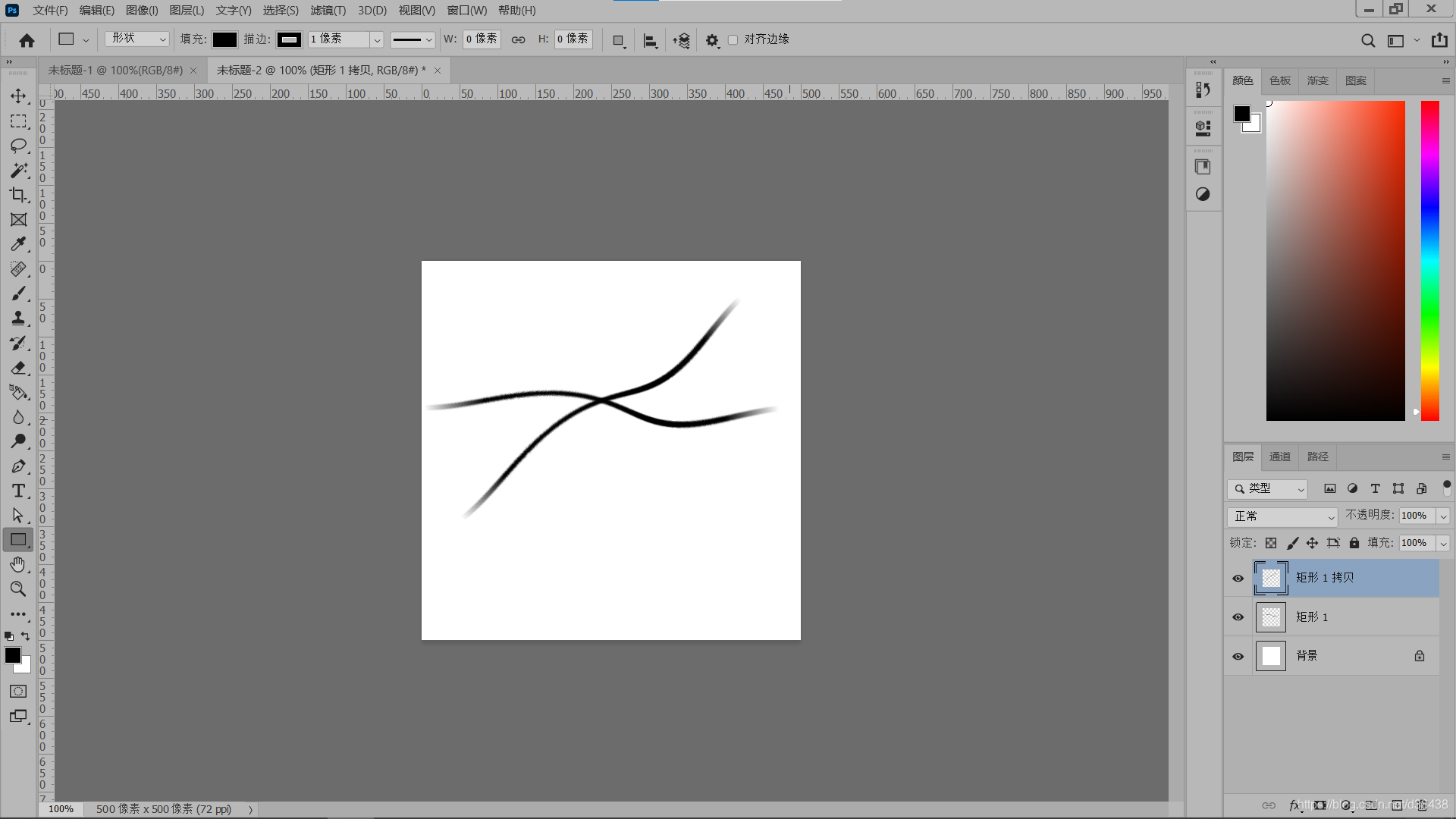Switch to the 未标题-1 document tab
1456x819 pixels.
click(115, 71)
